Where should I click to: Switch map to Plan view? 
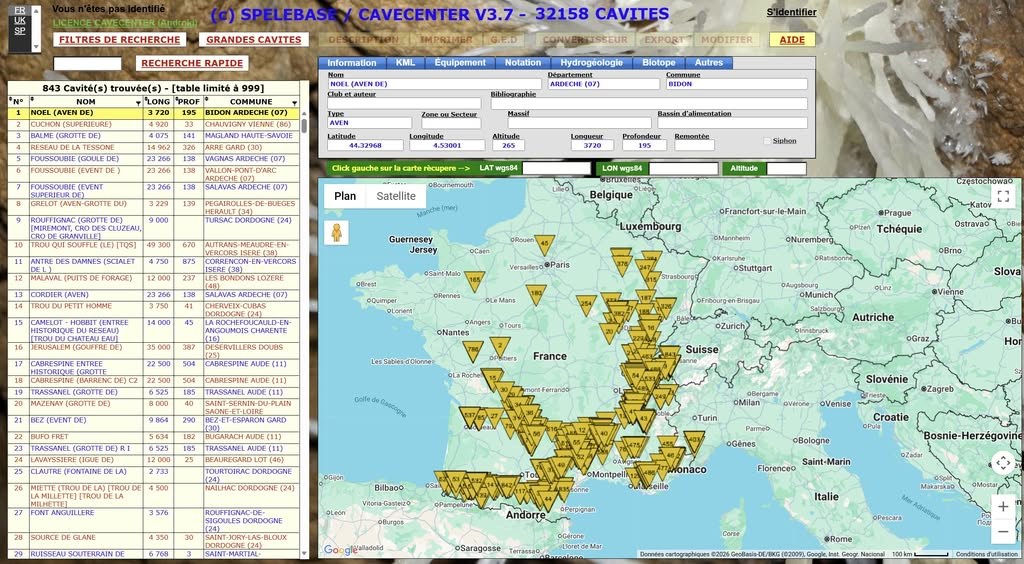tap(344, 196)
